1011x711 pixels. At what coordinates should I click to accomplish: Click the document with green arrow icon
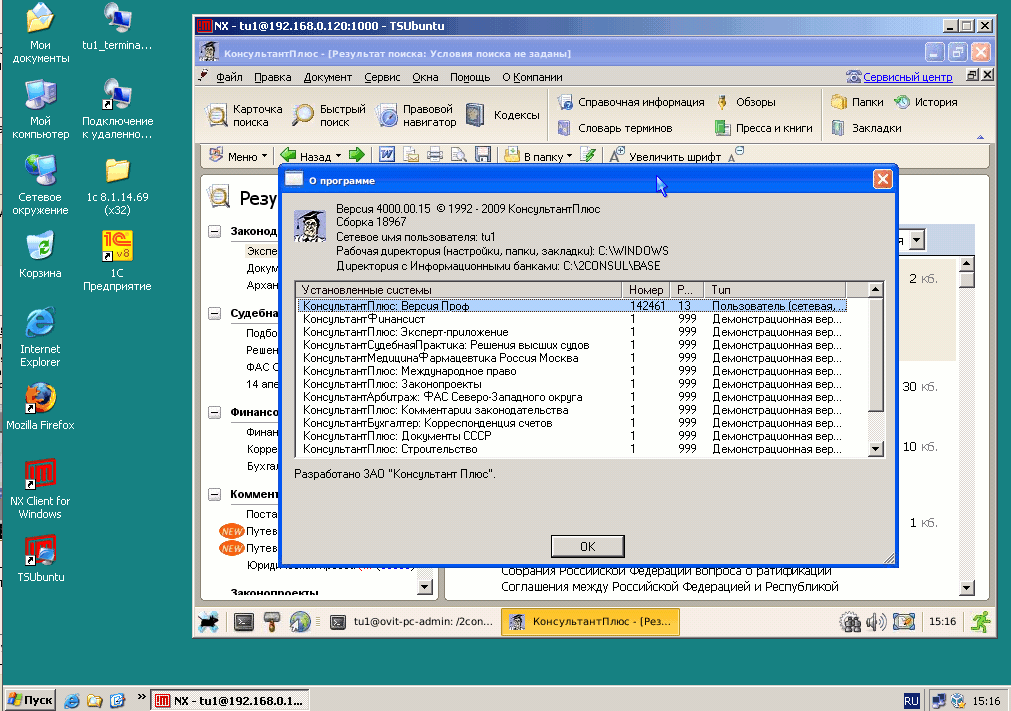point(588,155)
